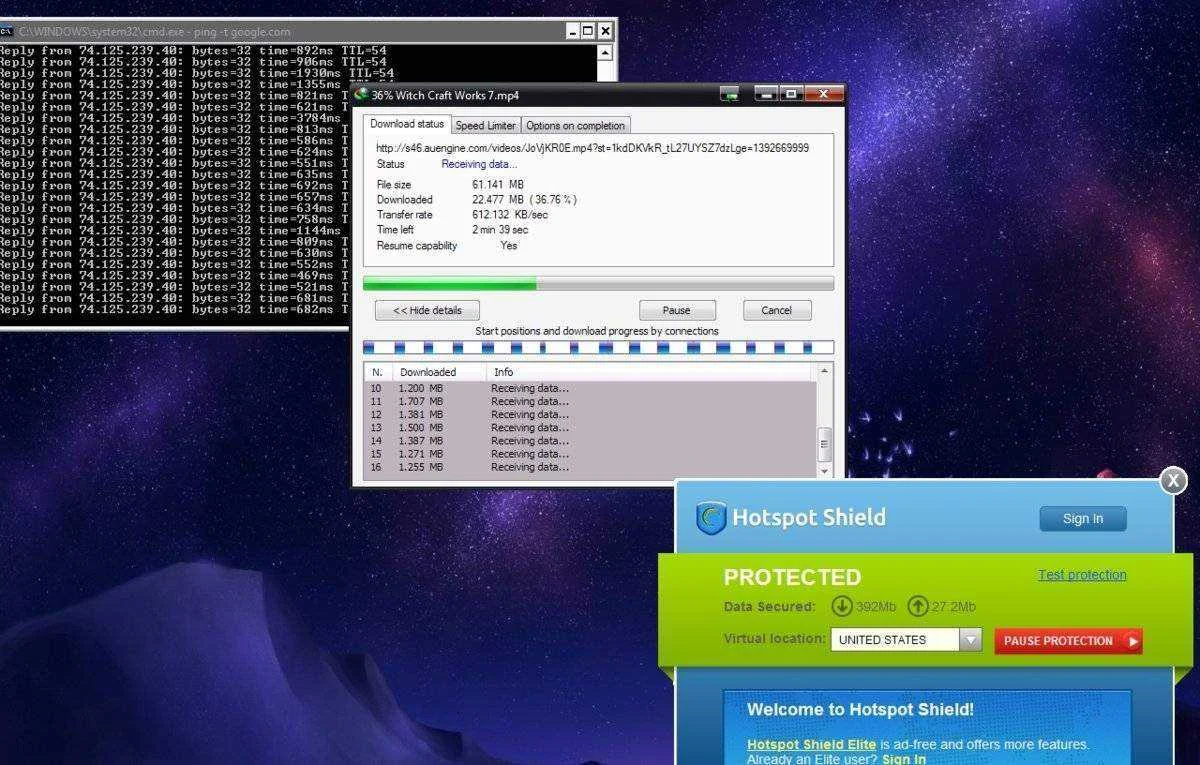This screenshot has width=1200, height=765.
Task: Click the connections progress segments bar
Action: coord(598,348)
